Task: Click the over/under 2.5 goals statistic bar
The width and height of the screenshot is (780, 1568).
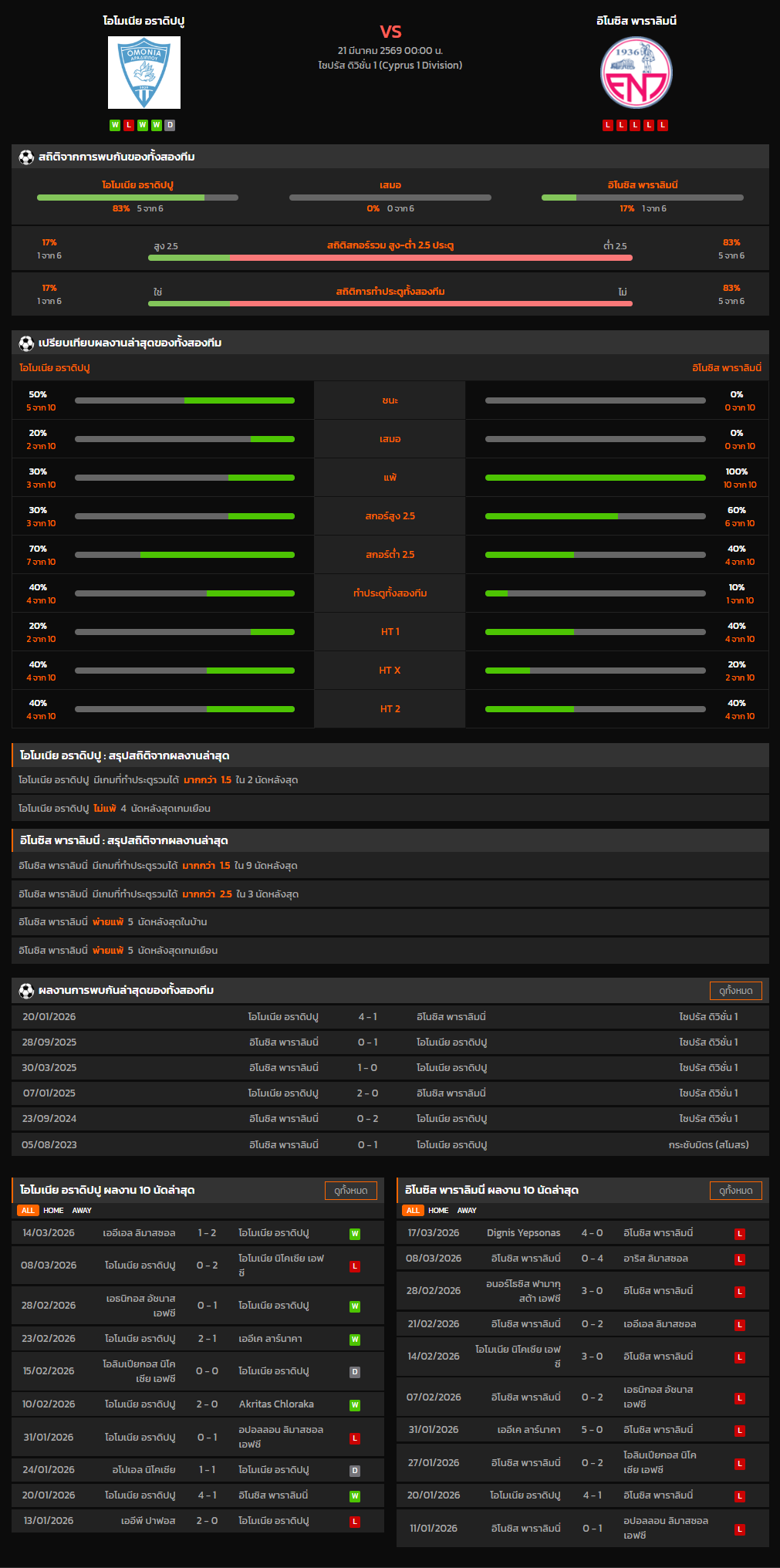Action: pos(390,258)
